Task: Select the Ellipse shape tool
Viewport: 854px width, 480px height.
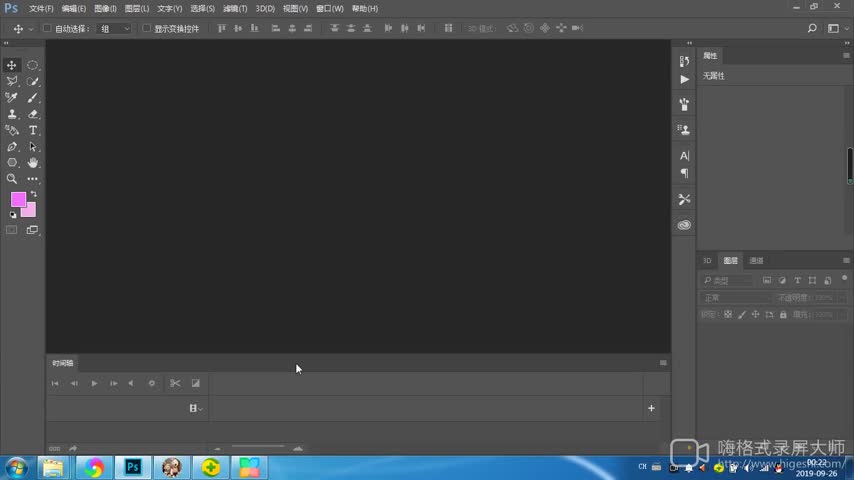Action: coord(11,163)
